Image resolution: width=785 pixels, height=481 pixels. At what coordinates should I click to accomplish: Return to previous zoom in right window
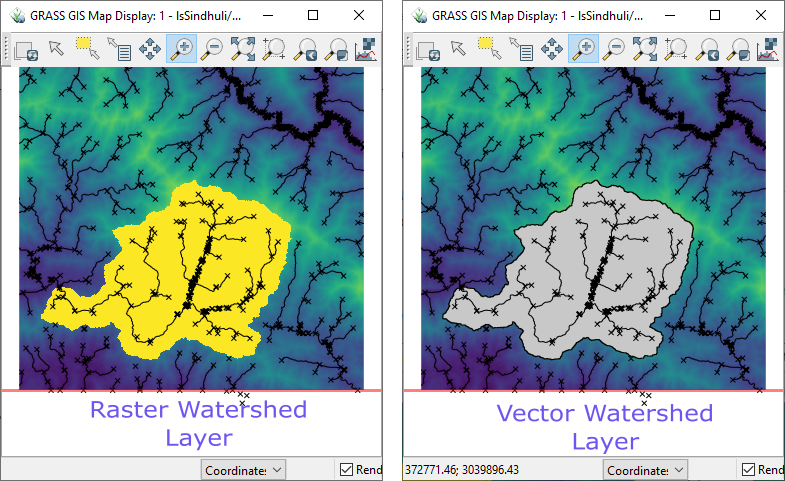click(x=707, y=48)
